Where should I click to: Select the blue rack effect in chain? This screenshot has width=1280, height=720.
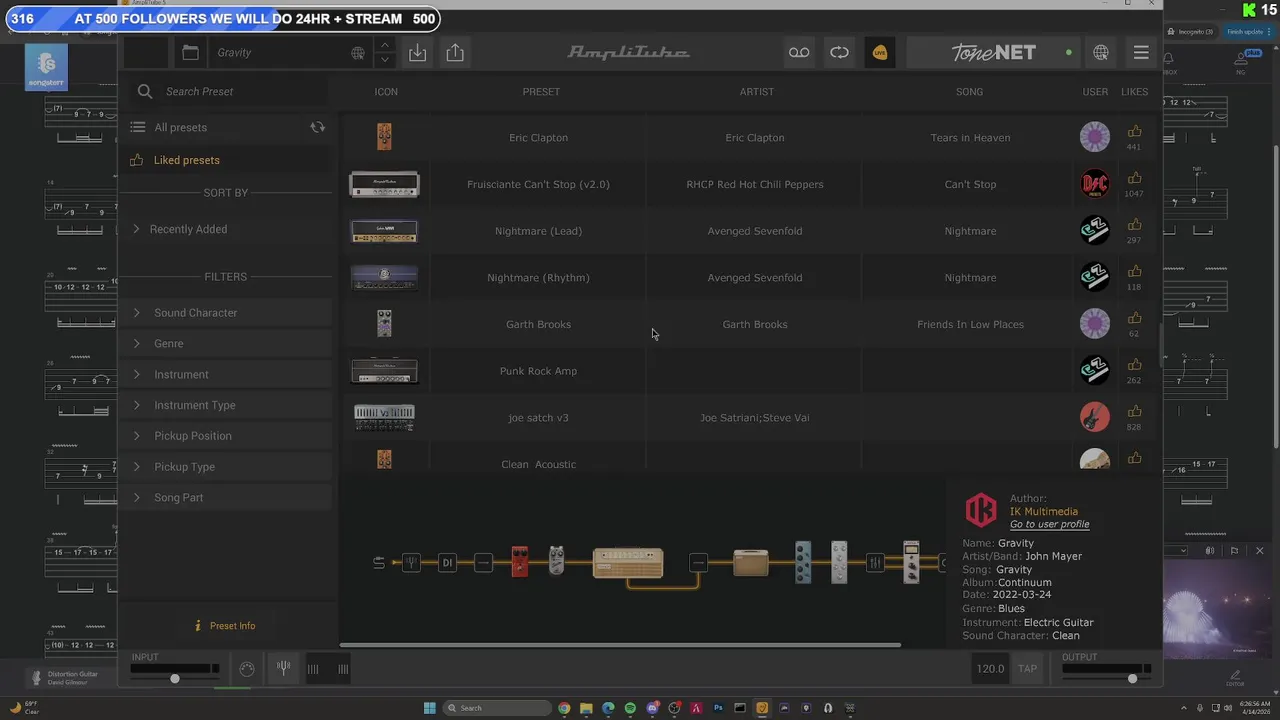pos(803,562)
